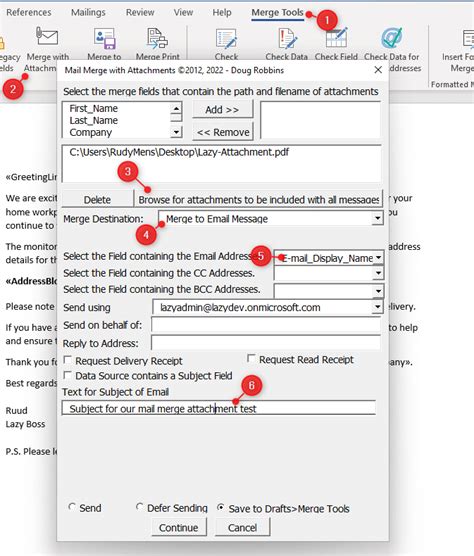Open the BCC Addresses field dropdown
The height and width of the screenshot is (556, 474).
pyautogui.click(x=379, y=291)
